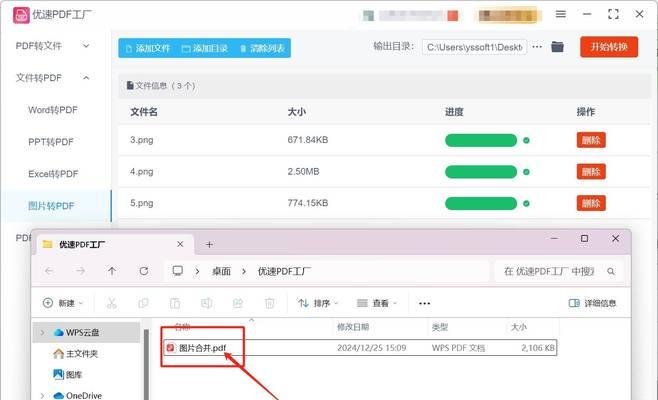Delete the 5.png row

click(x=591, y=204)
